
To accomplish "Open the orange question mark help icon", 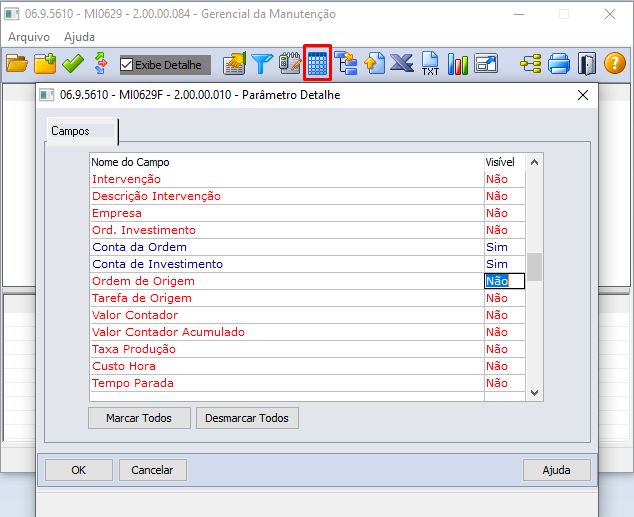I will click(x=615, y=63).
